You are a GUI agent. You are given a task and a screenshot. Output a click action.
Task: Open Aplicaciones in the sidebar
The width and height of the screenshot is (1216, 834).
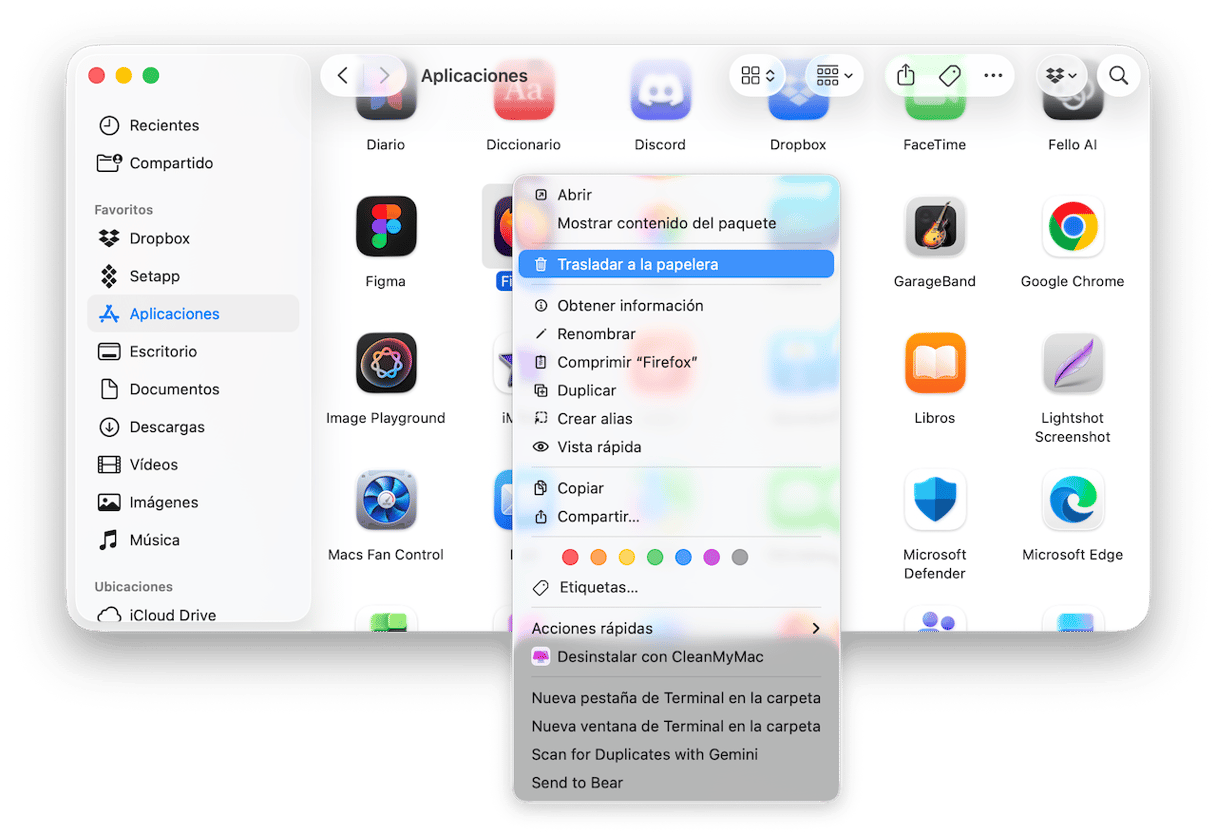pos(193,313)
